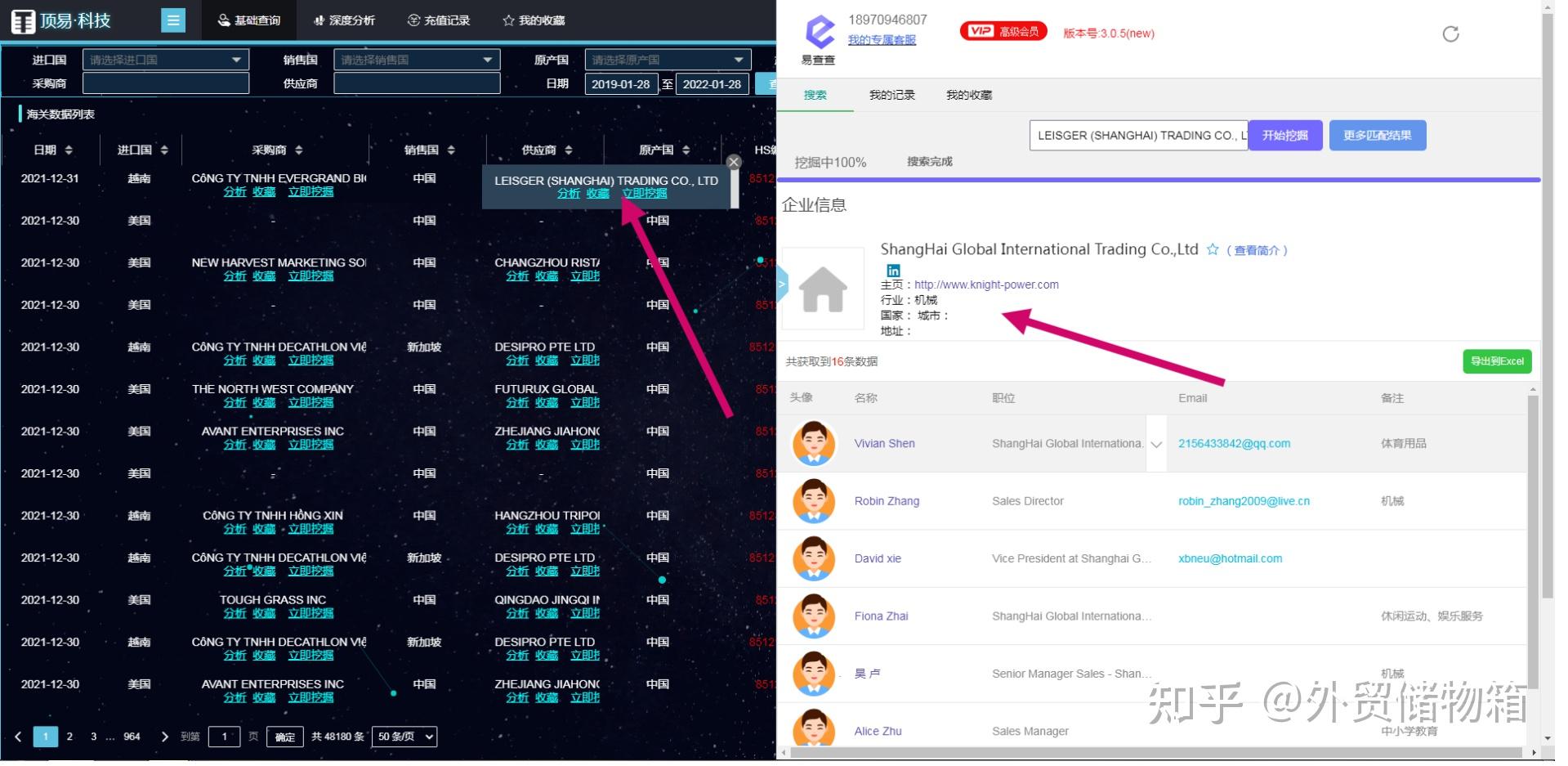Open 我的收藏 in top navigation

[534, 20]
